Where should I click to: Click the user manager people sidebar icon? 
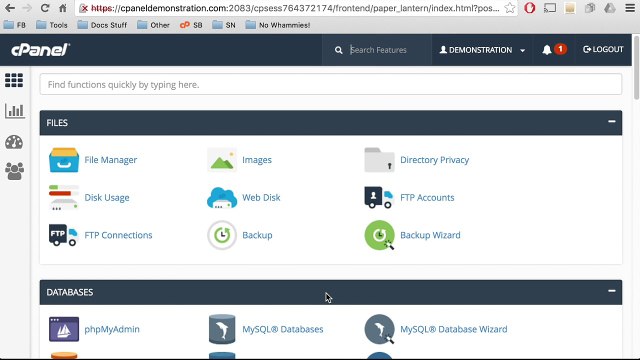coord(14,171)
